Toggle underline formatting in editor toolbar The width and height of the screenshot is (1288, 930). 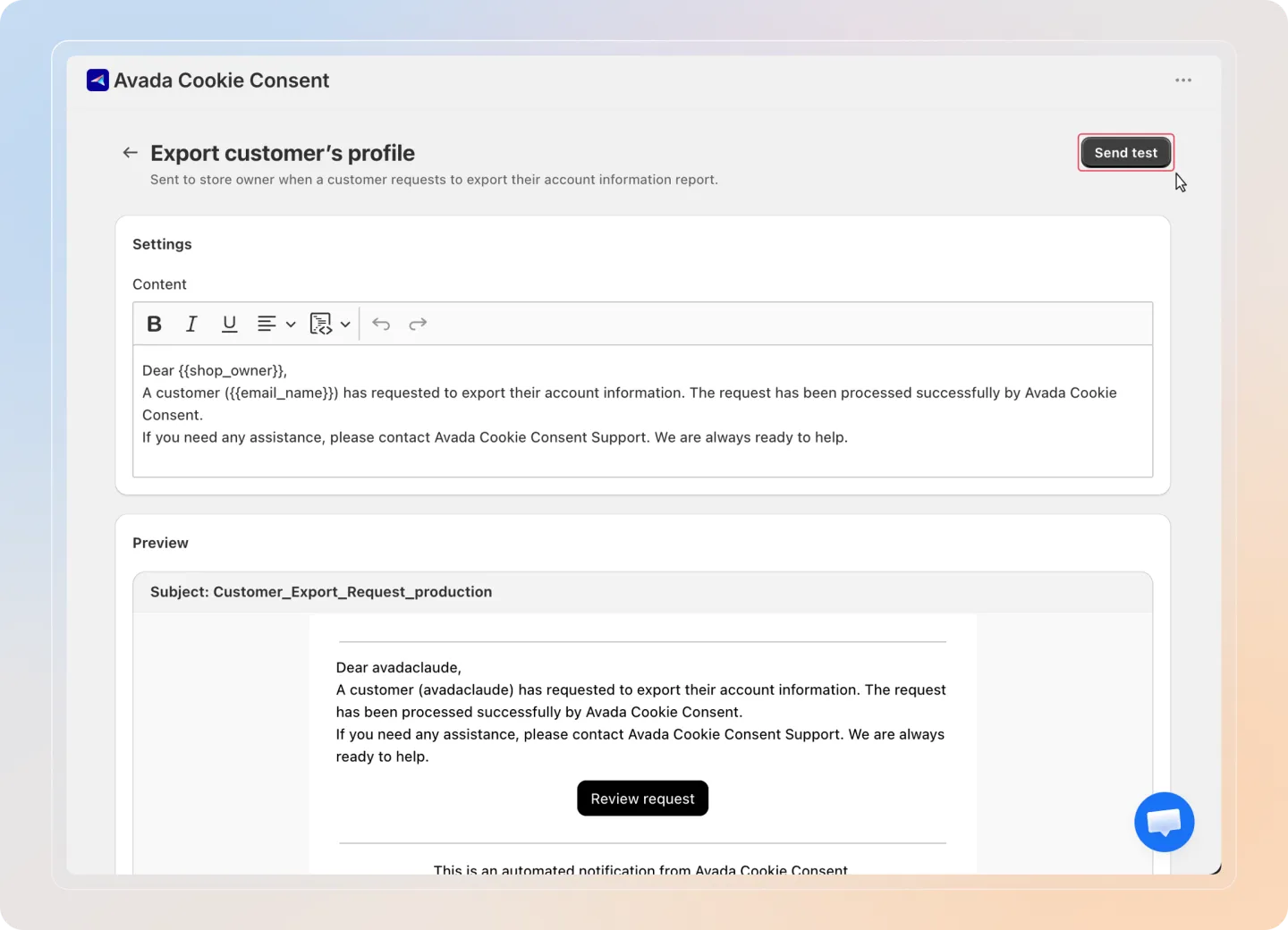point(229,324)
